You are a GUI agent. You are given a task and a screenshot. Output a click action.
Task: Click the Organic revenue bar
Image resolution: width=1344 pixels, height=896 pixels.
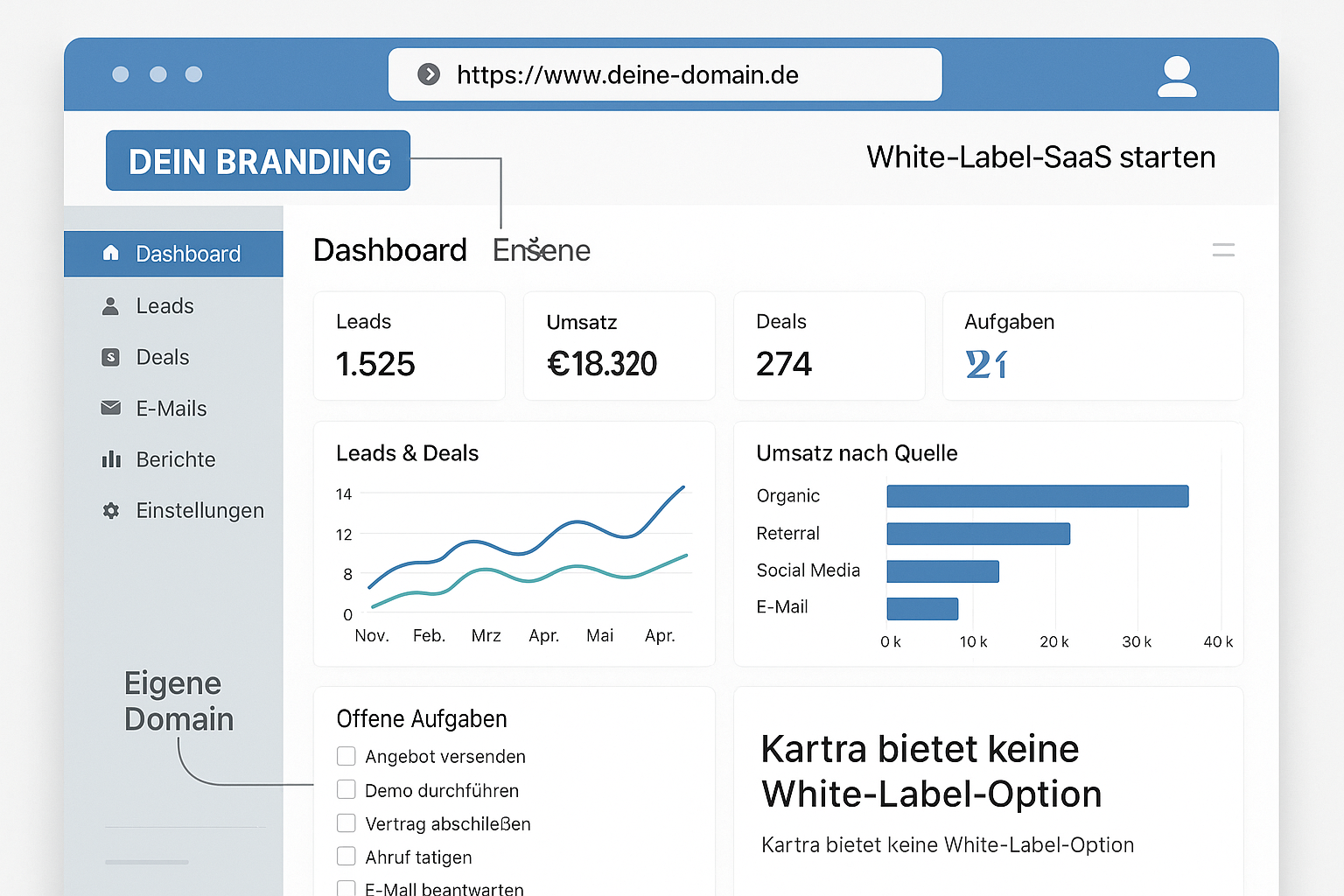click(1038, 496)
